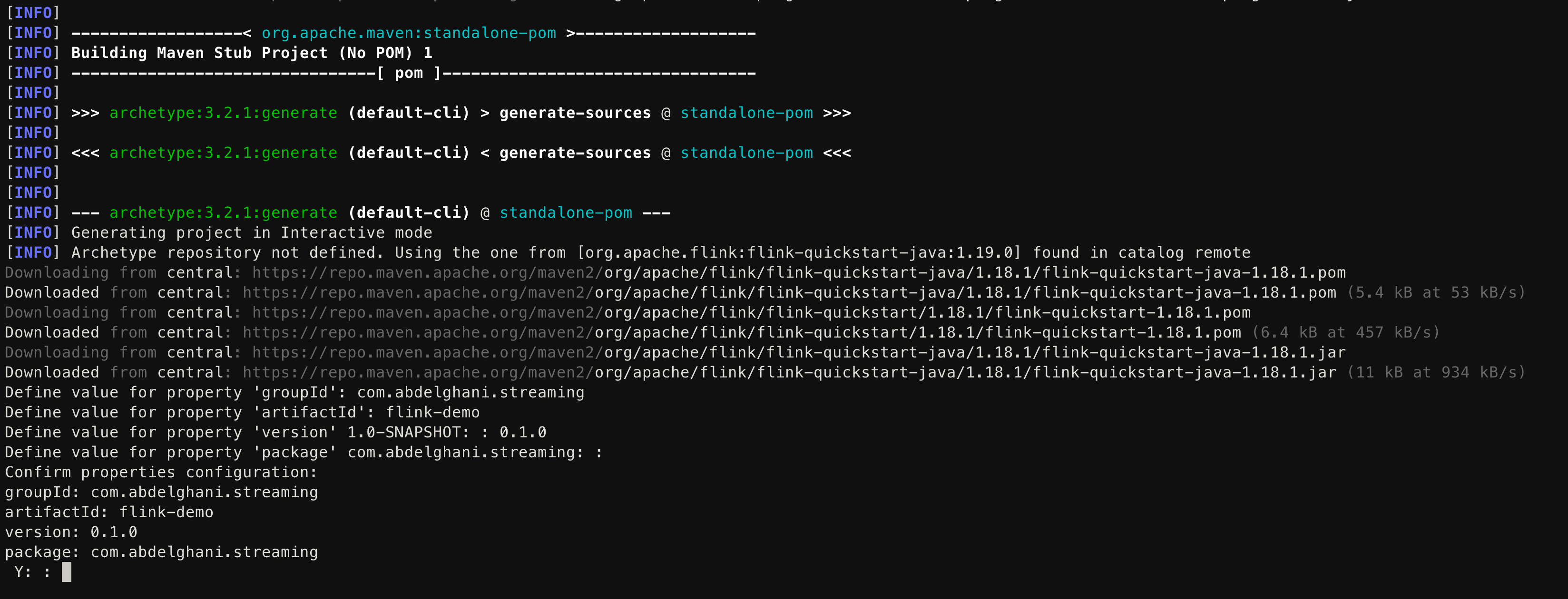Click the flink-quickstart-1.18.1.pom Downloading URL
The width and height of the screenshot is (1568, 599).
pyautogui.click(x=751, y=313)
